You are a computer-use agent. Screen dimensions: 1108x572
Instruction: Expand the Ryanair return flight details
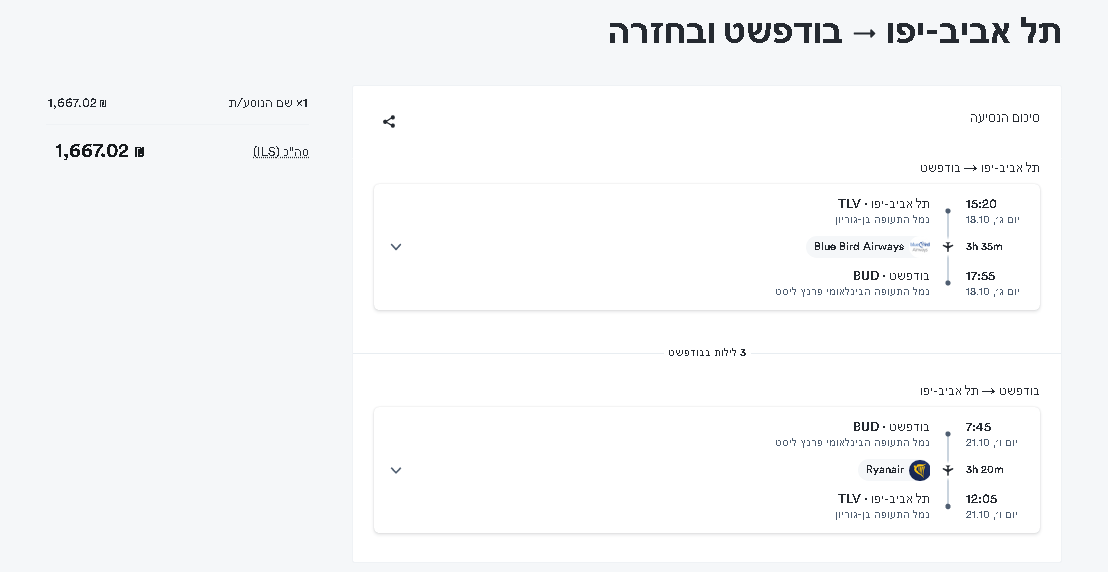396,470
